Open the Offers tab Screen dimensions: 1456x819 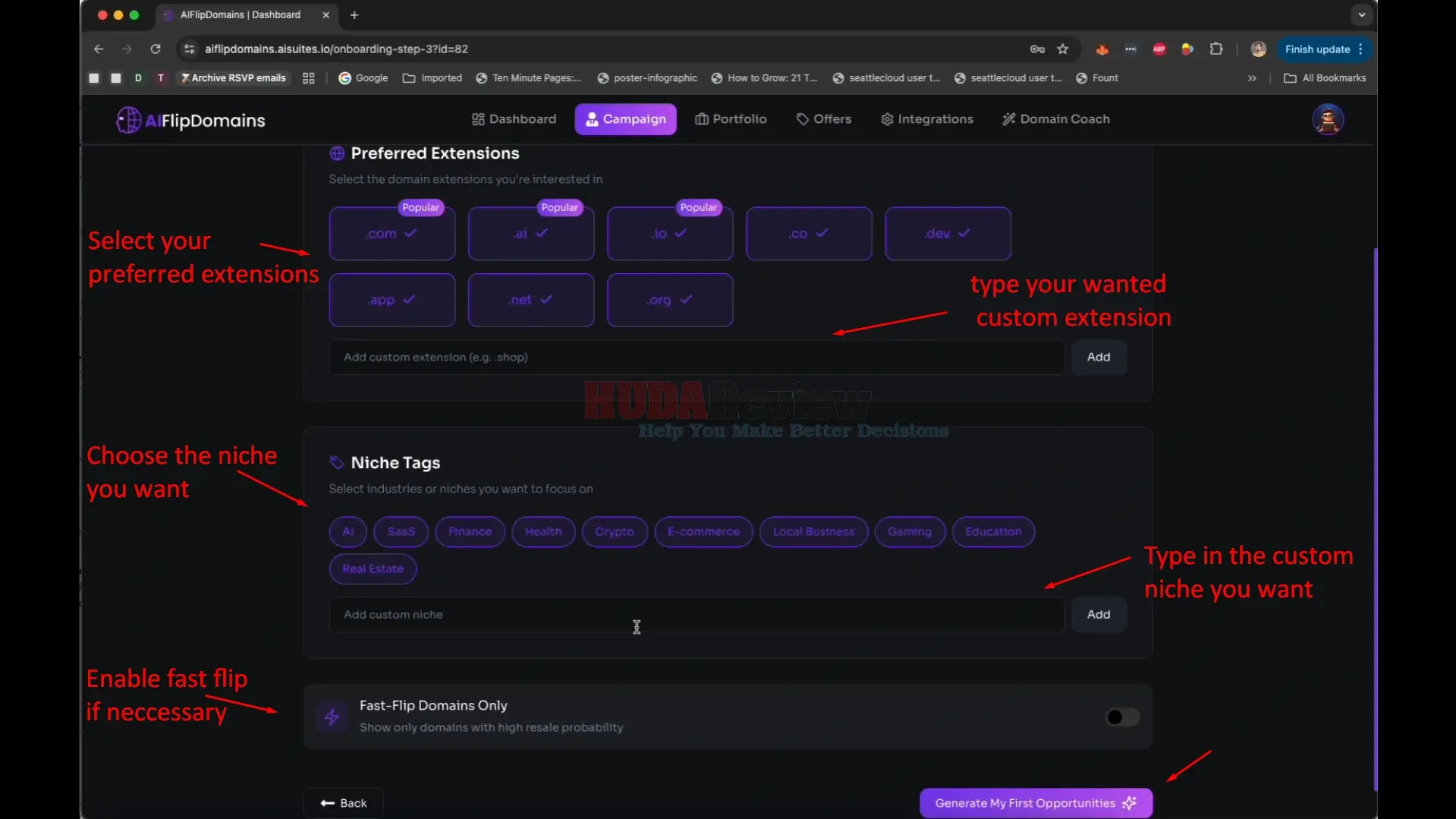(x=824, y=119)
